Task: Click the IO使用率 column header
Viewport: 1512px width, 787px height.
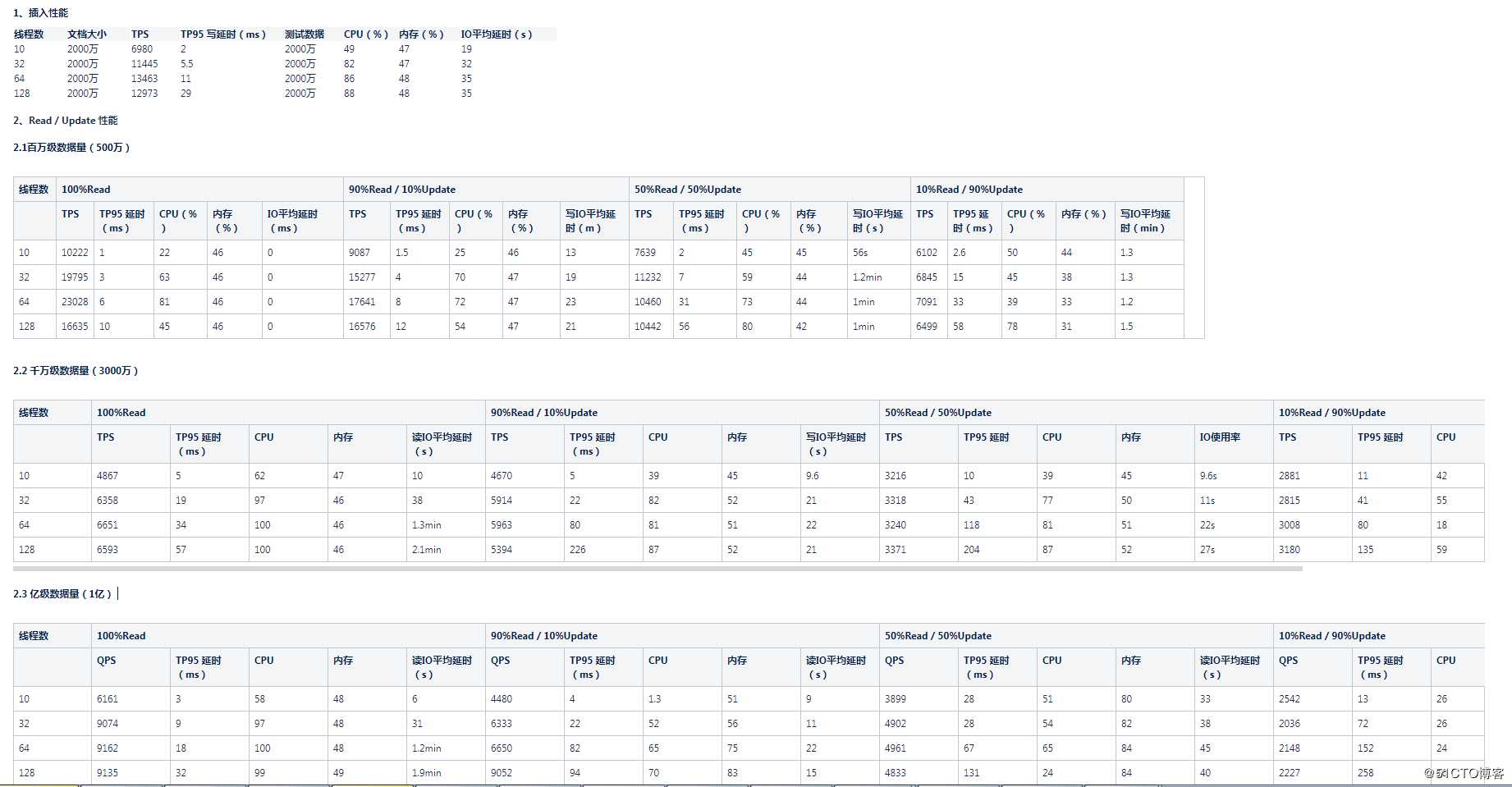Action: click(1220, 437)
